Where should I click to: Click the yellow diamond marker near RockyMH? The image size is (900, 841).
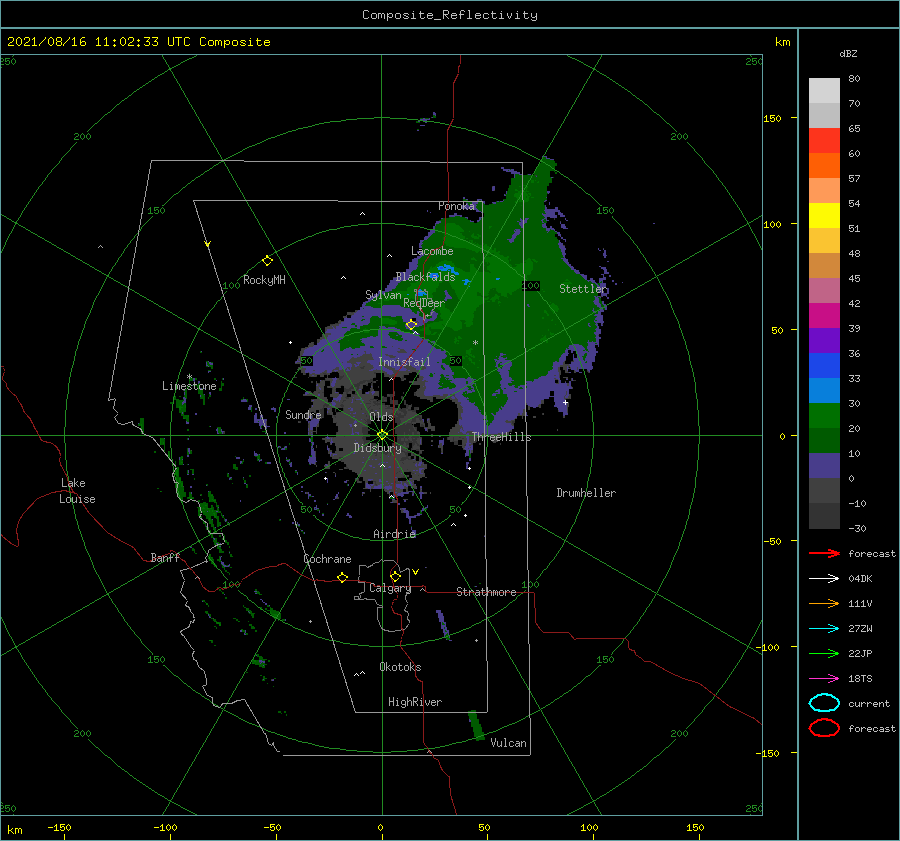pos(267,261)
